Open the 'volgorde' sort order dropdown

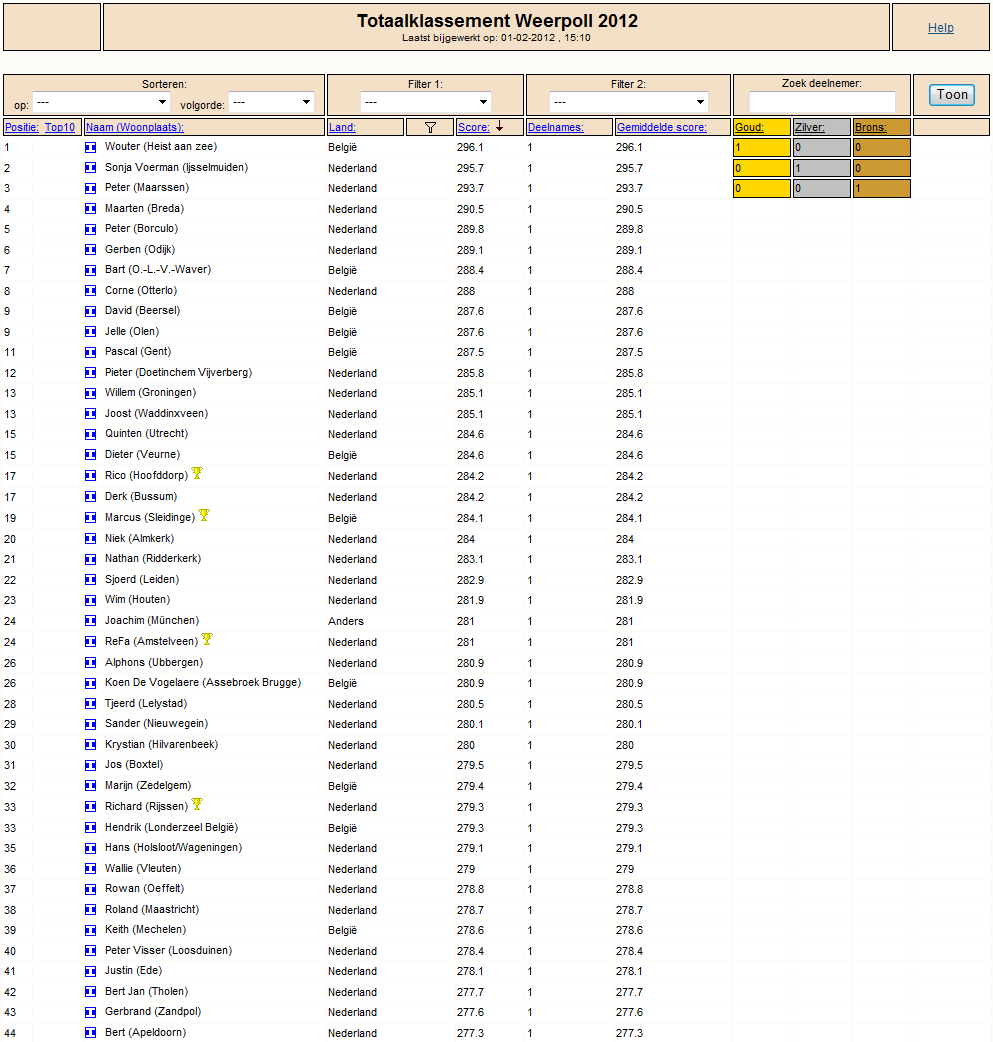tap(271, 102)
